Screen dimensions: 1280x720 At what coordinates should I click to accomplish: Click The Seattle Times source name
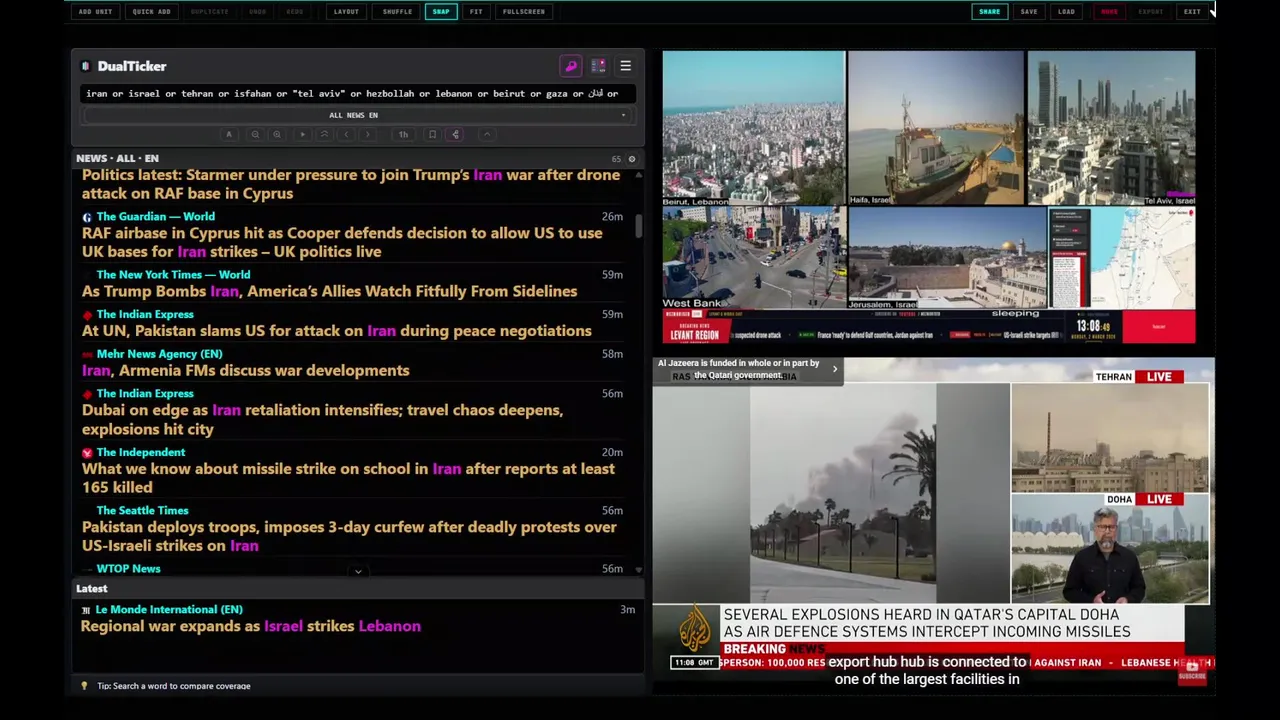[x=142, y=511]
